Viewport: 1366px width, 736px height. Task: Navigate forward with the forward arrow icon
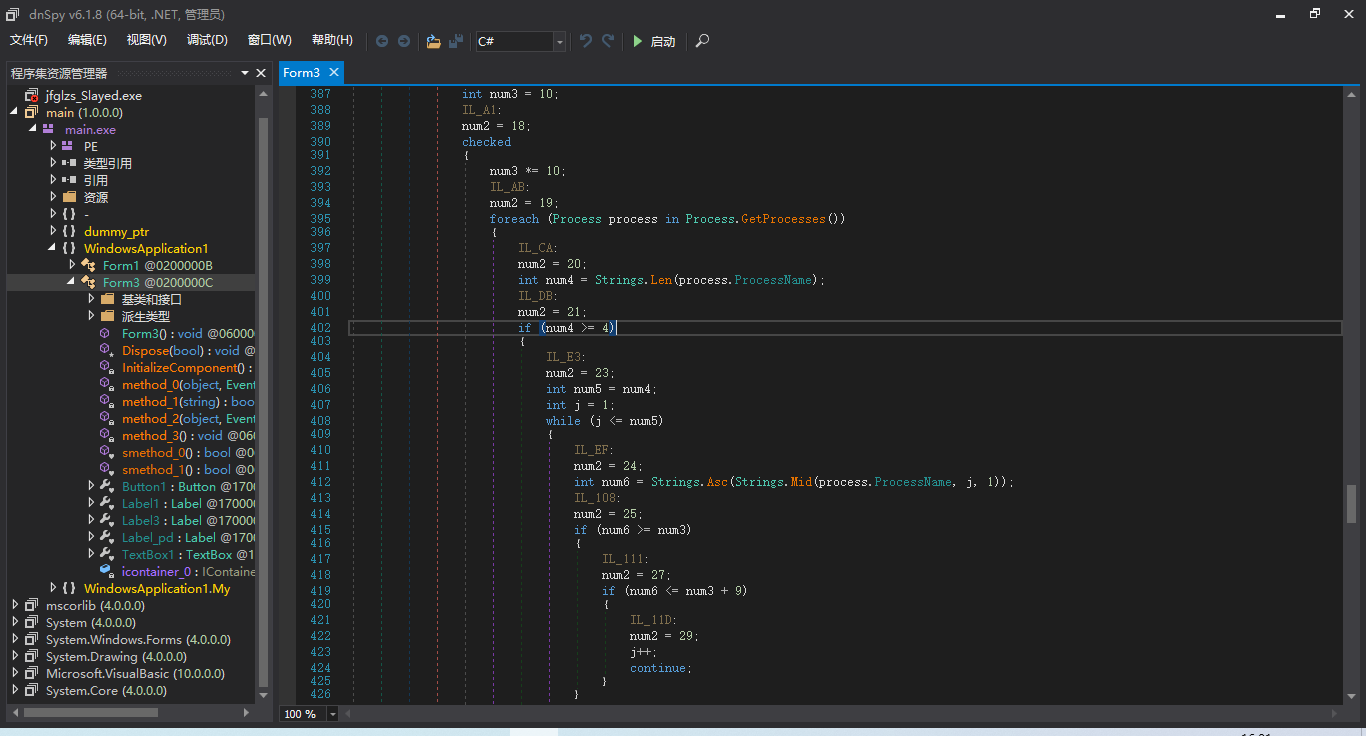tap(404, 41)
